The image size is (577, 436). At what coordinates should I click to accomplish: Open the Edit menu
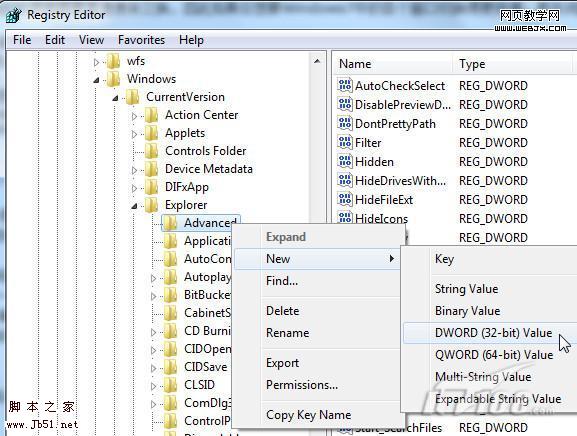pos(55,39)
